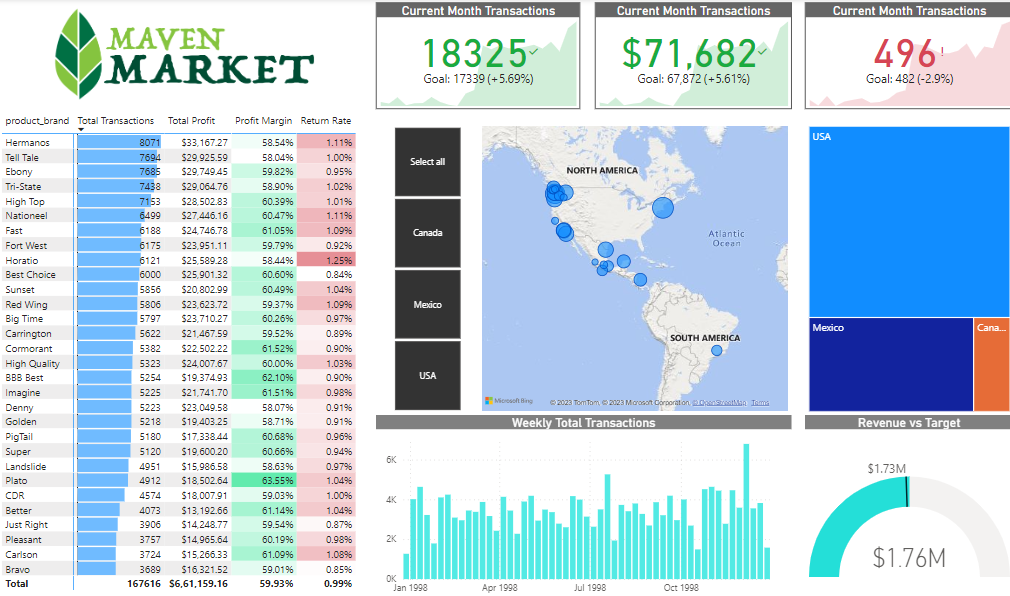Open the Terms link on the map

(761, 403)
